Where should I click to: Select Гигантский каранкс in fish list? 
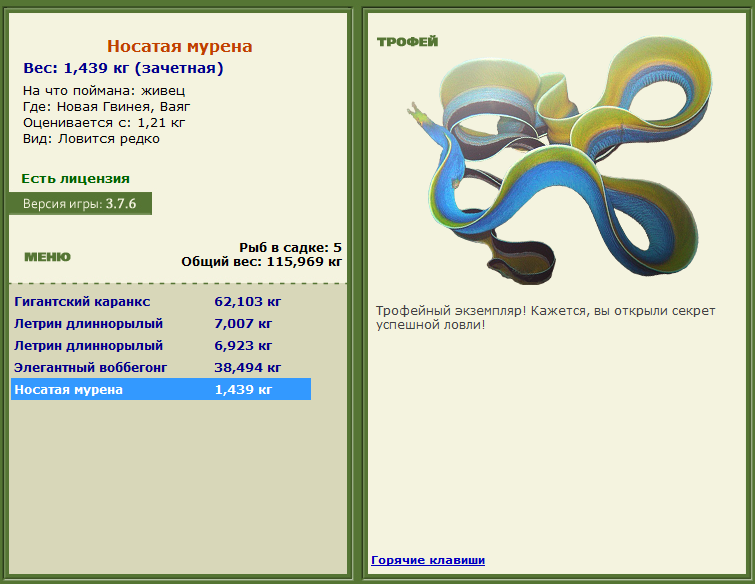[161, 301]
